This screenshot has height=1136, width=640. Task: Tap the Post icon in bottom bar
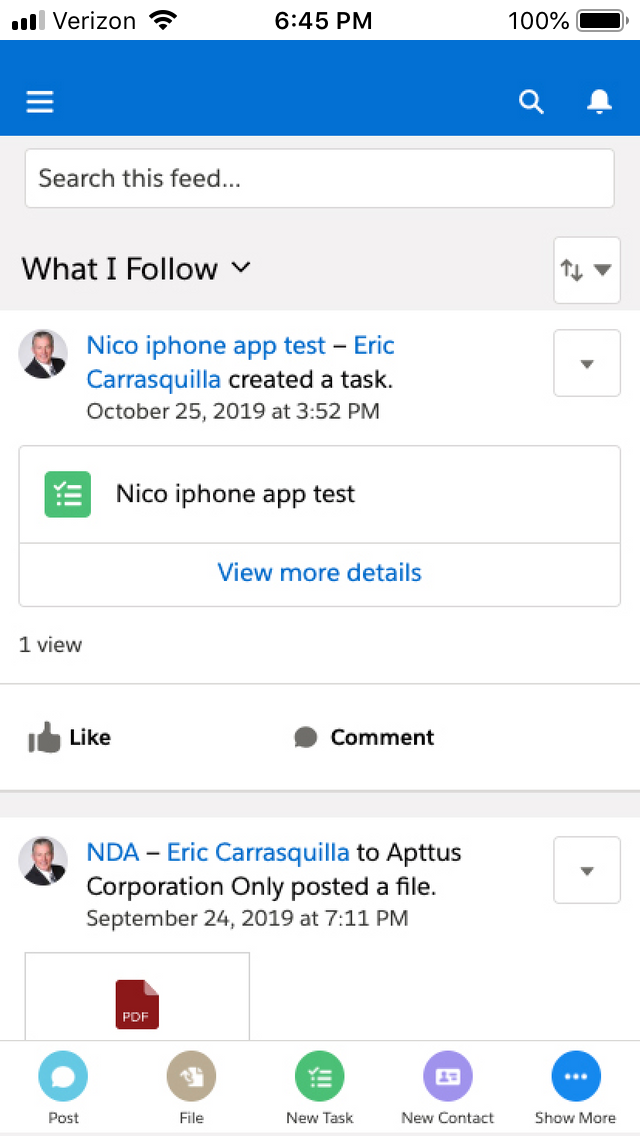63,1077
